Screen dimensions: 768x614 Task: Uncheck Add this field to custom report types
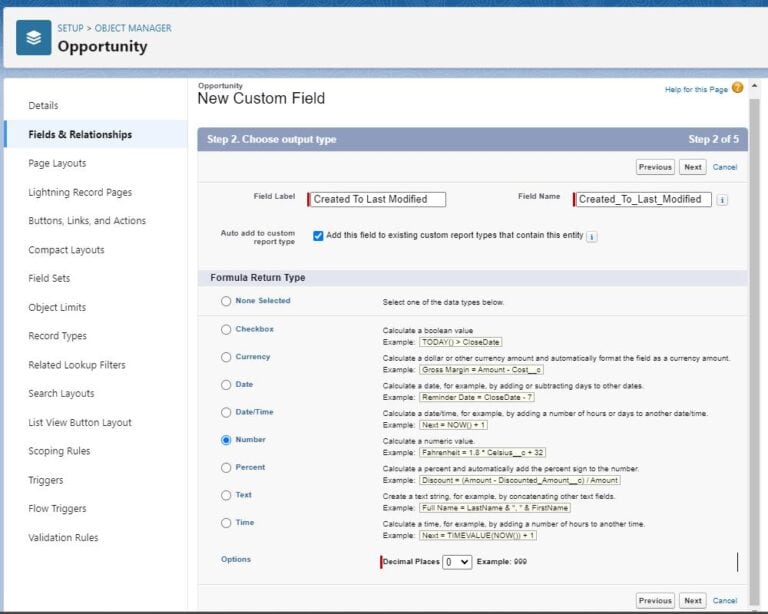[x=318, y=236]
